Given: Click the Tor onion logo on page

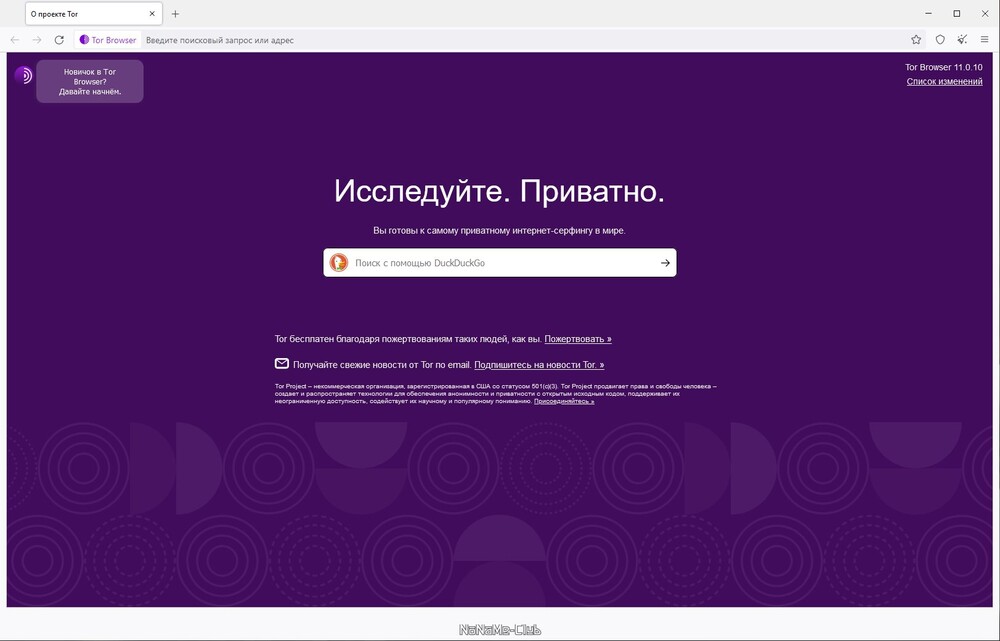Looking at the screenshot, I should [x=23, y=75].
